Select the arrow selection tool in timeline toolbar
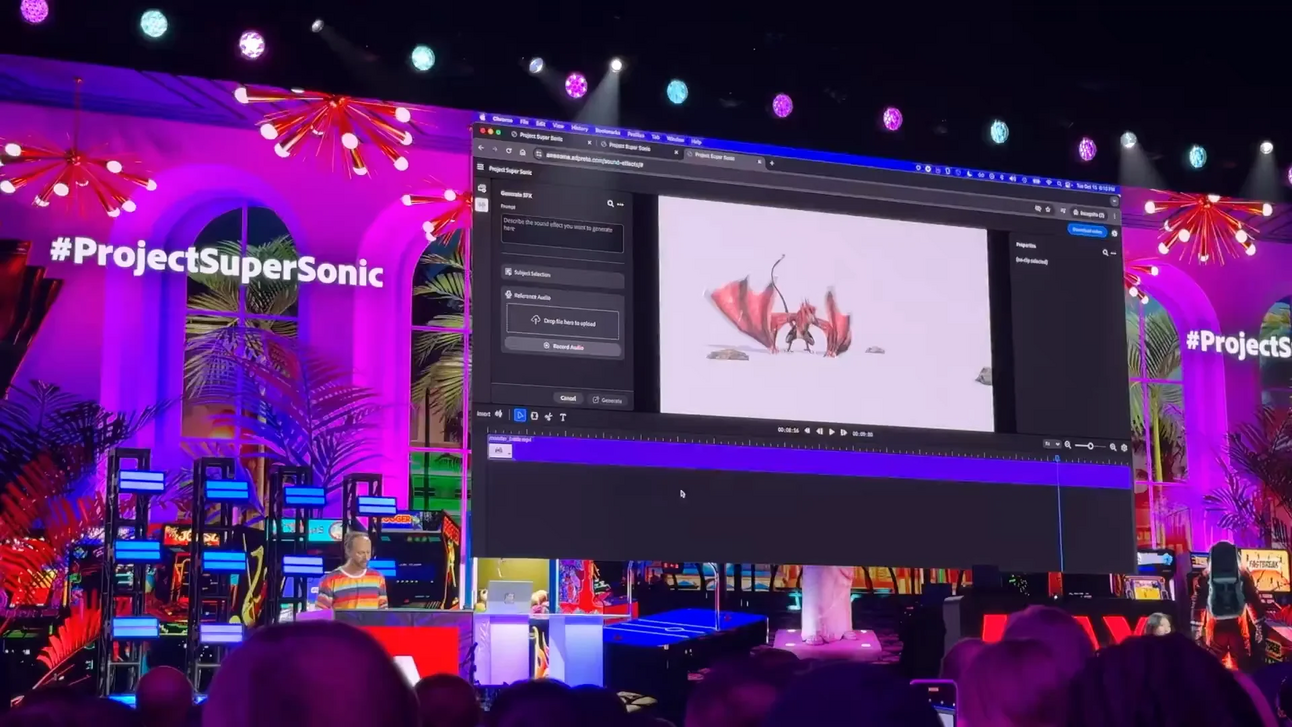Image resolution: width=1292 pixels, height=727 pixels. tap(520, 415)
